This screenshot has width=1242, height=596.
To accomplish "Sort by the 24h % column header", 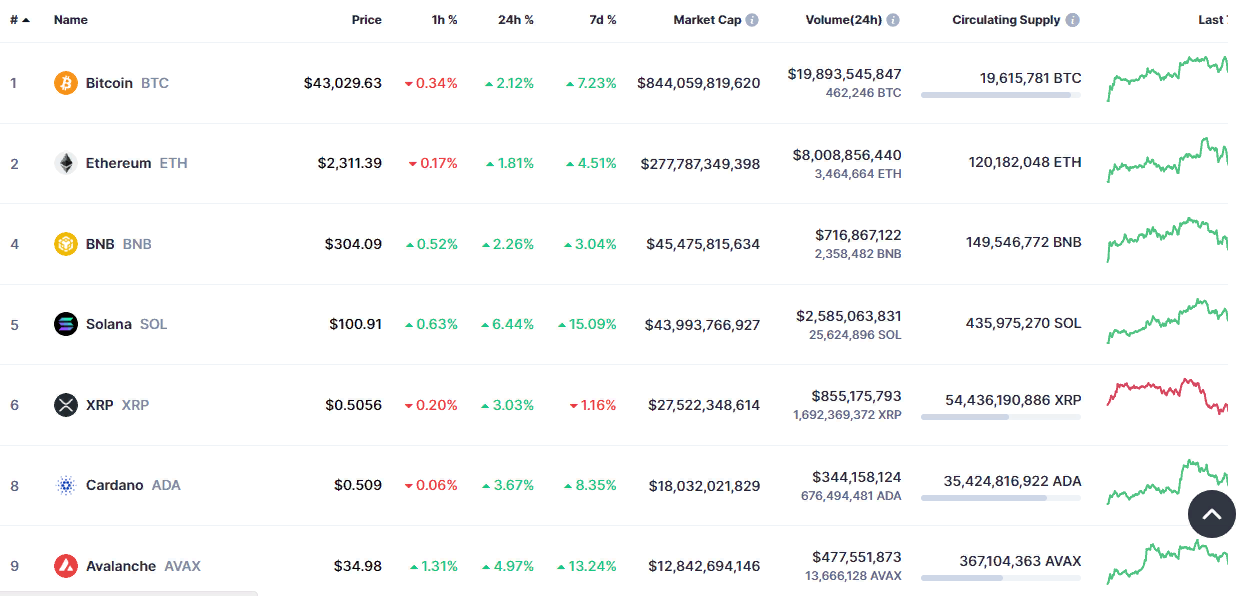I will pyautogui.click(x=515, y=20).
